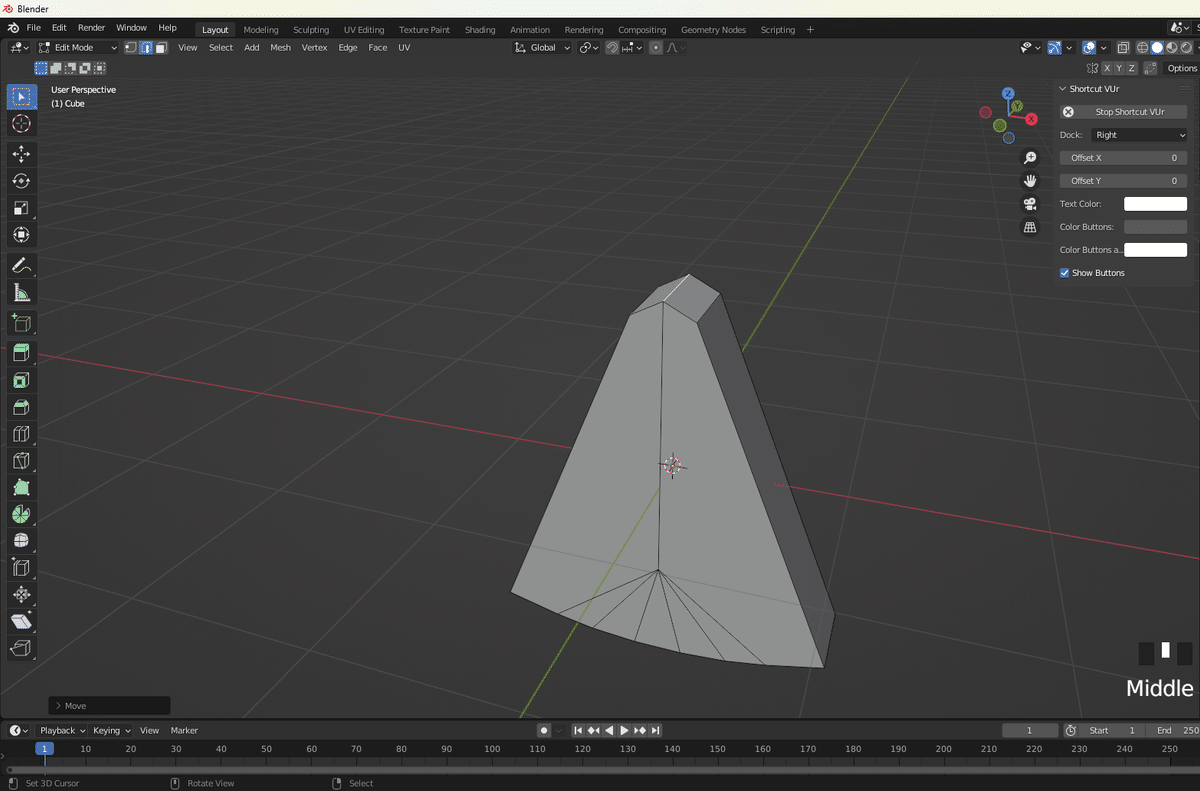Activate the Scale tool
This screenshot has height=791, width=1200.
21,208
